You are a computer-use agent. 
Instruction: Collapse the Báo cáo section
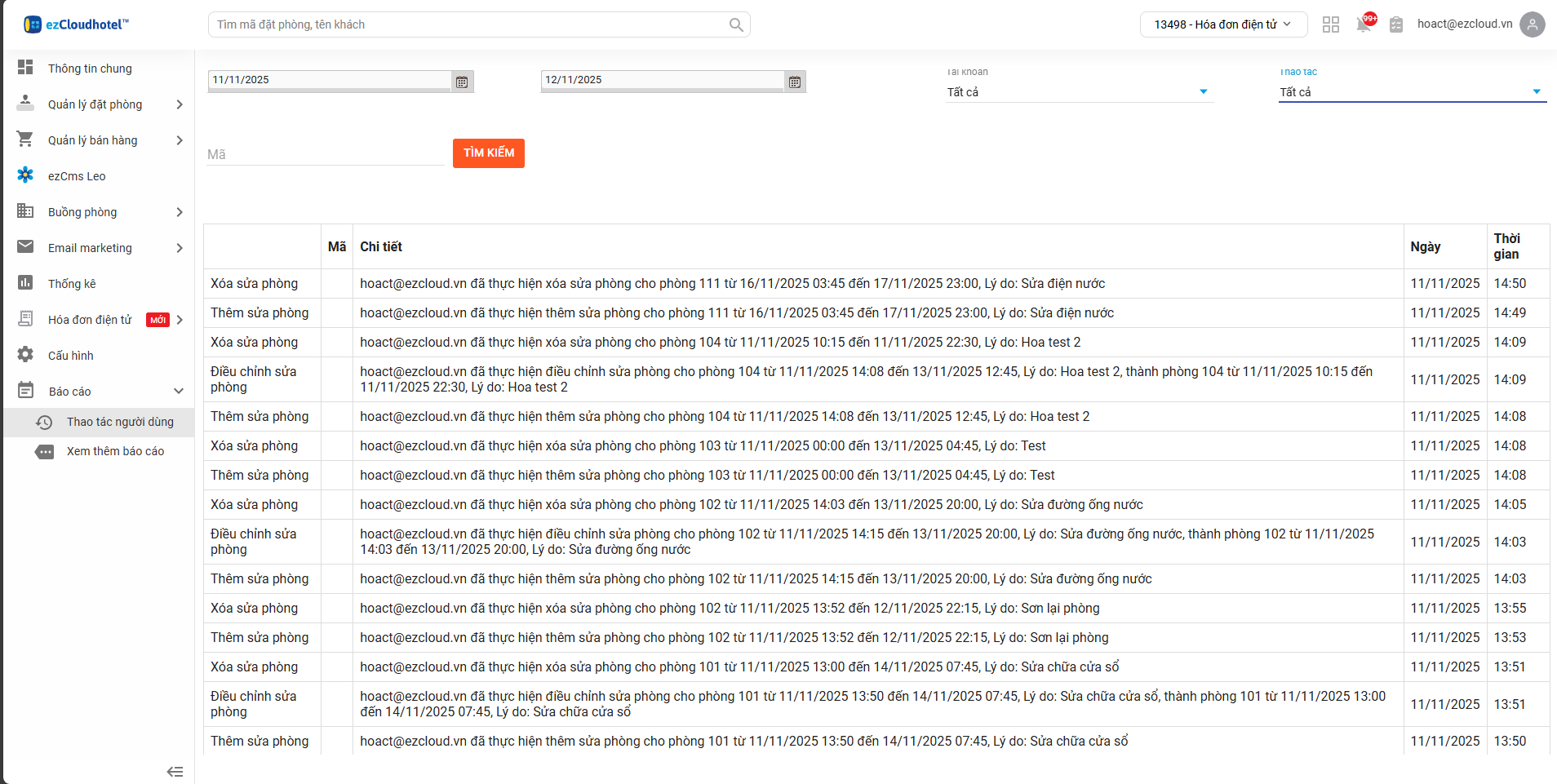179,392
